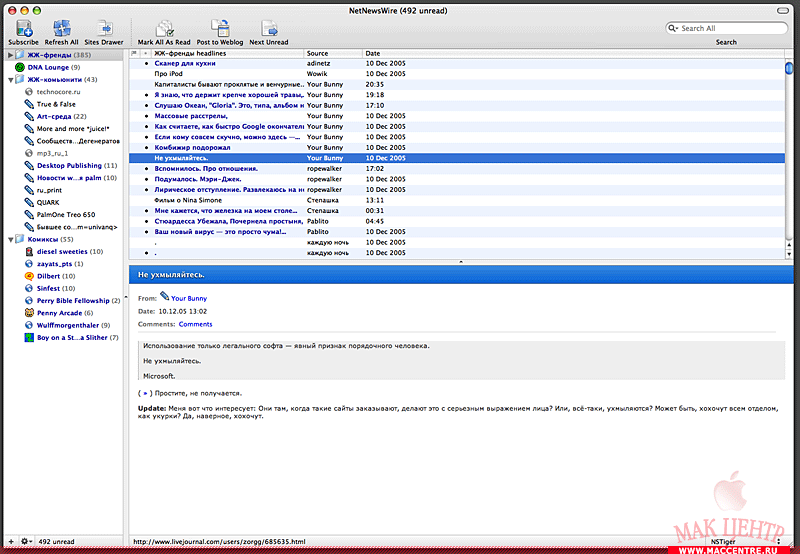Click Post to Weblog icon
This screenshot has height=554, width=800.
tap(220, 29)
